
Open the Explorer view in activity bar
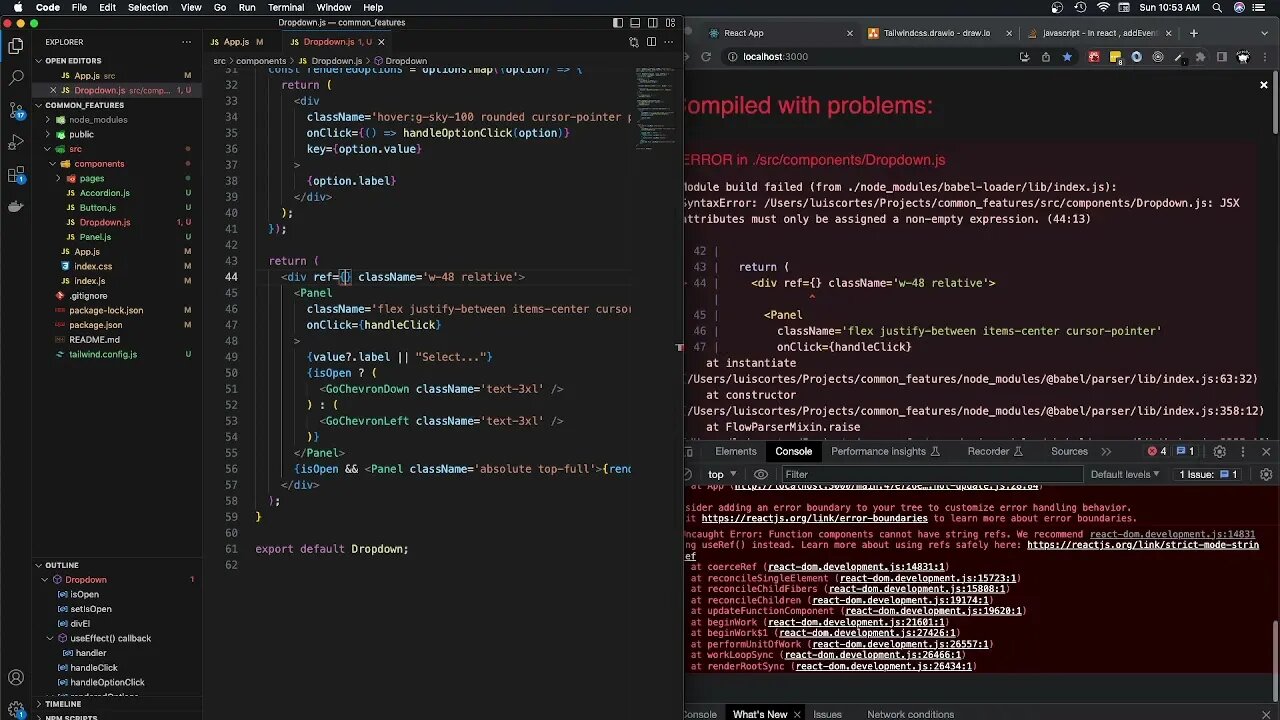pyautogui.click(x=16, y=45)
